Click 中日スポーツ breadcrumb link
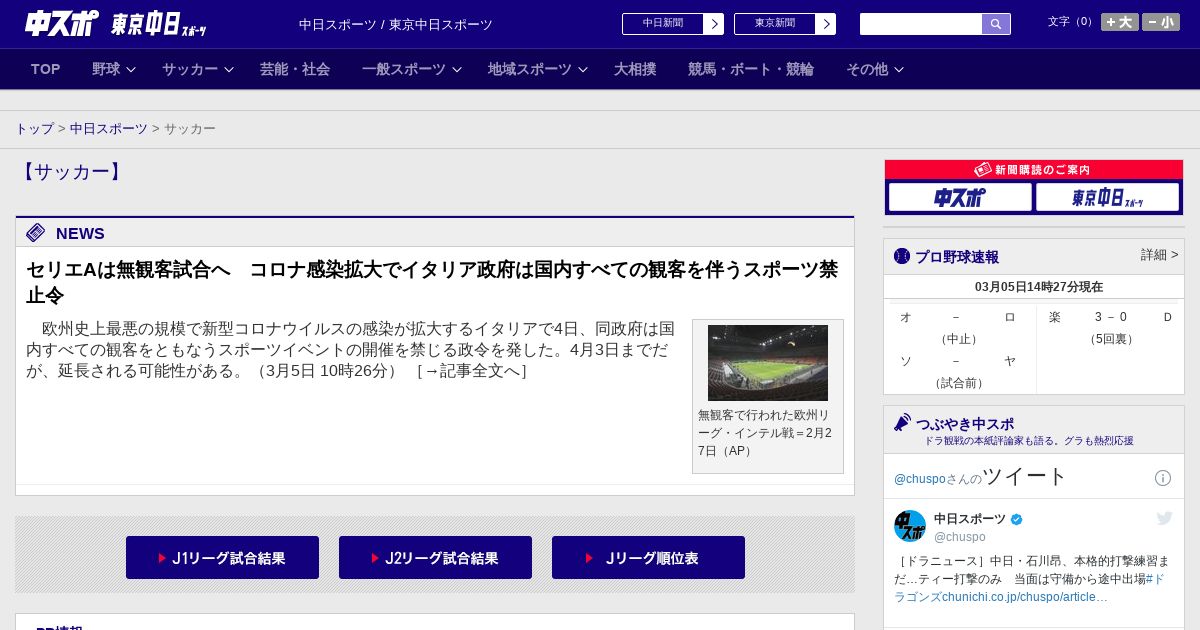The width and height of the screenshot is (1200, 630). pos(109,129)
